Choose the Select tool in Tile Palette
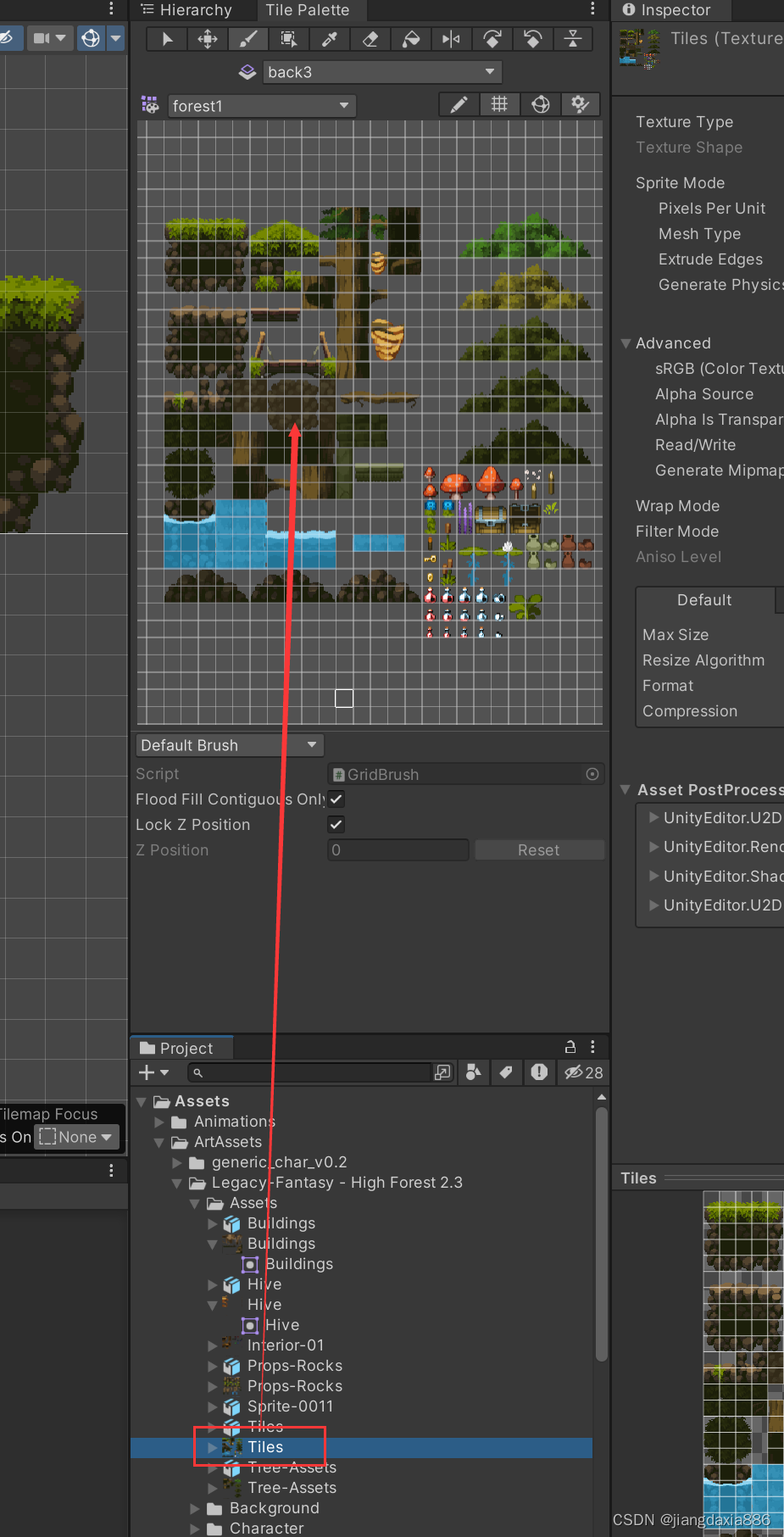The image size is (784, 1537). (x=167, y=39)
